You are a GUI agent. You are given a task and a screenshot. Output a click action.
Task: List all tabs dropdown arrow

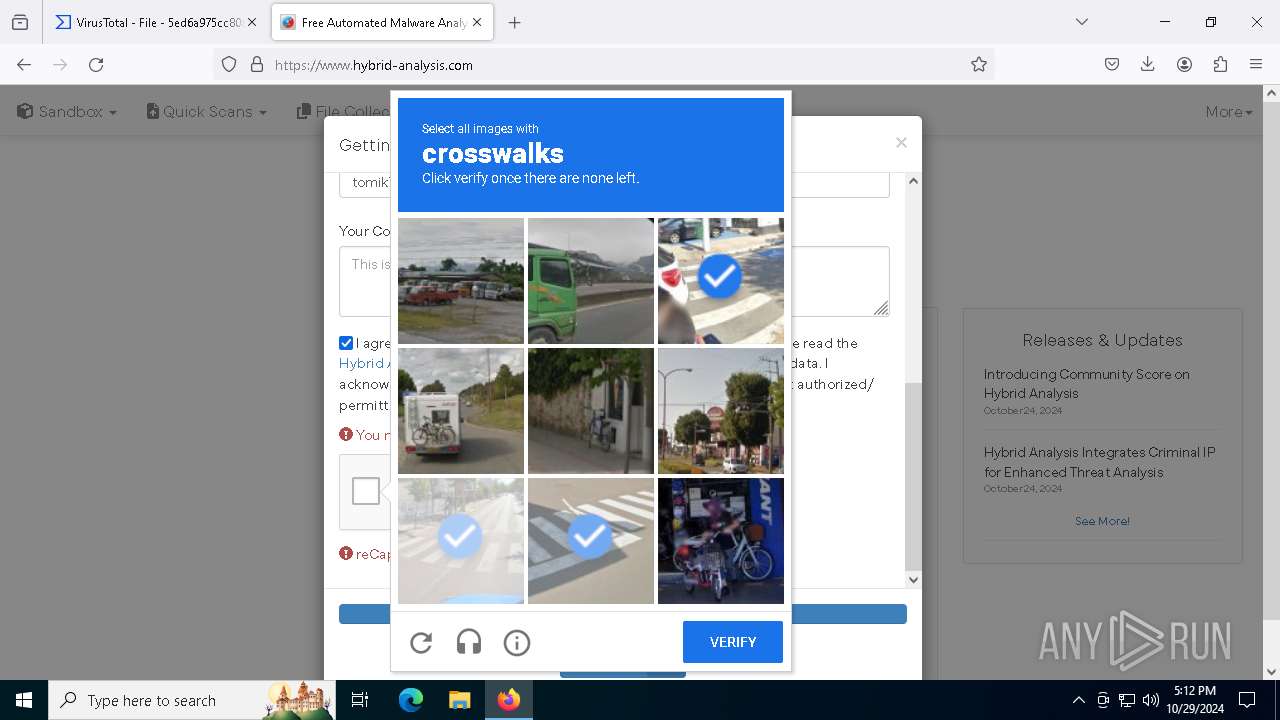pos(1081,22)
